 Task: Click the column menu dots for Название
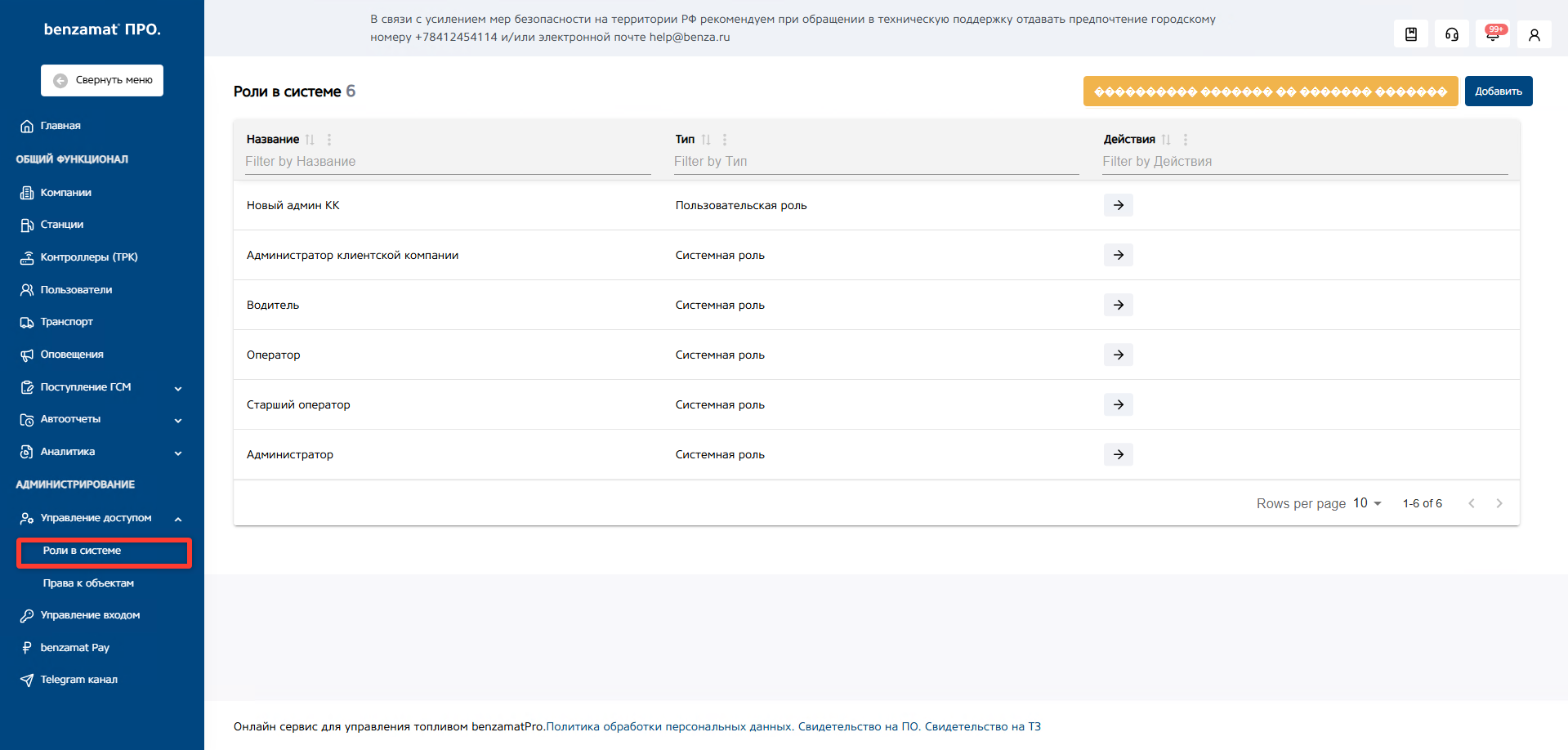329,140
